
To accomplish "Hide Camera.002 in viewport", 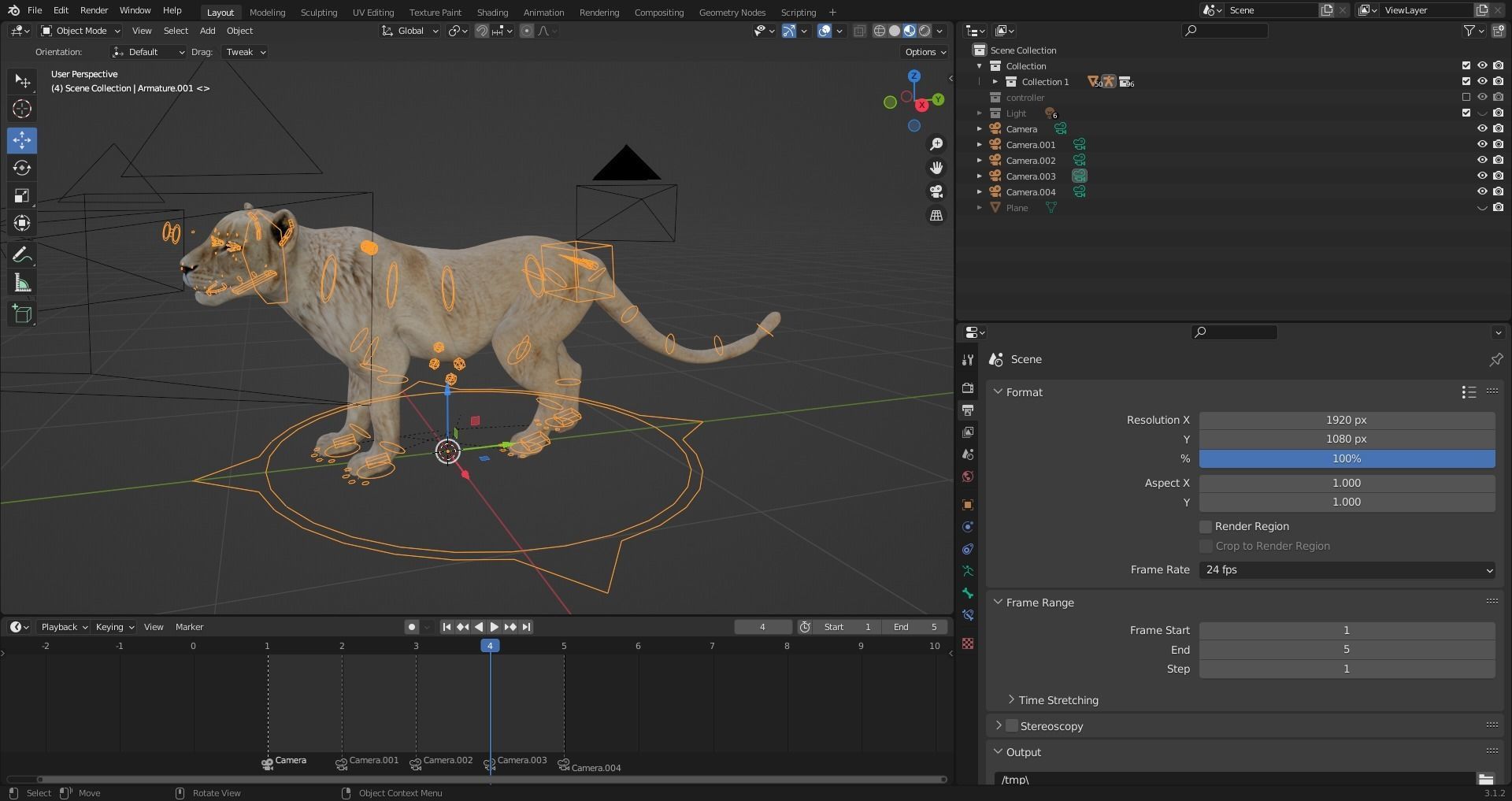I will click(1481, 161).
